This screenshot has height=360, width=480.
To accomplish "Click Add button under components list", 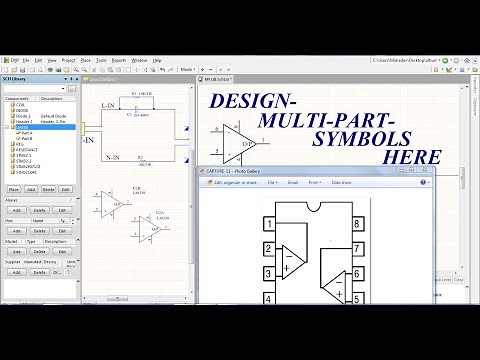I will (x=31, y=189).
